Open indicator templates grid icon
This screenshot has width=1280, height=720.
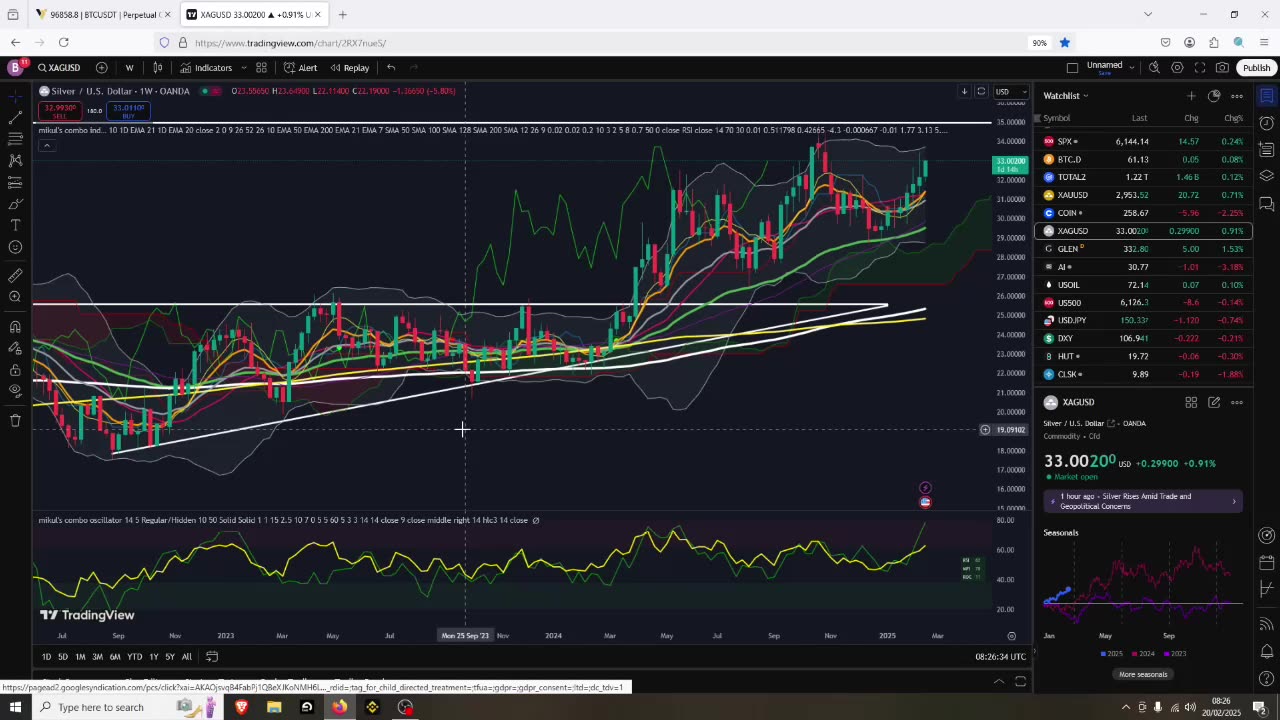click(x=261, y=68)
